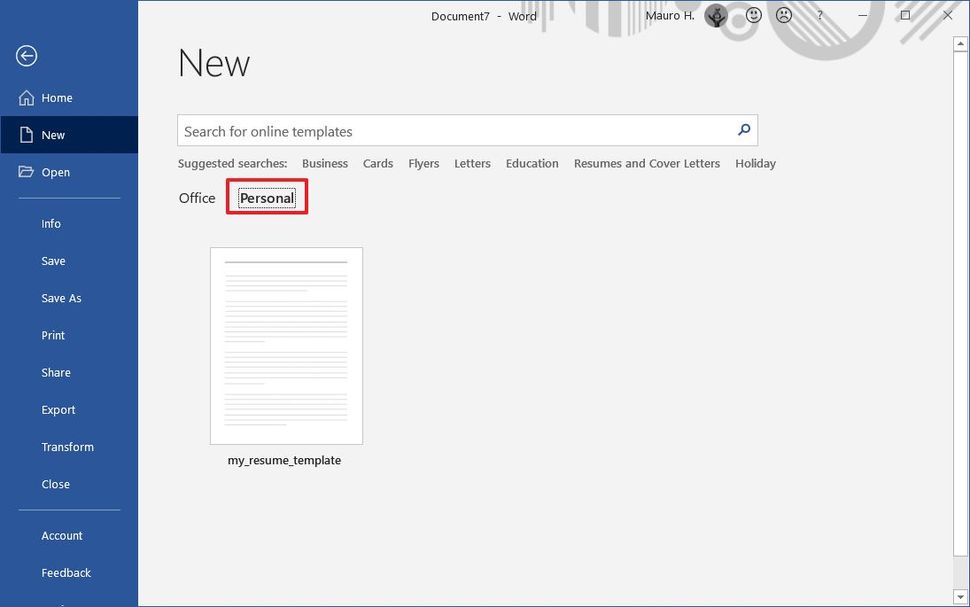Select Print from the sidebar
The height and width of the screenshot is (607, 970).
tap(53, 335)
